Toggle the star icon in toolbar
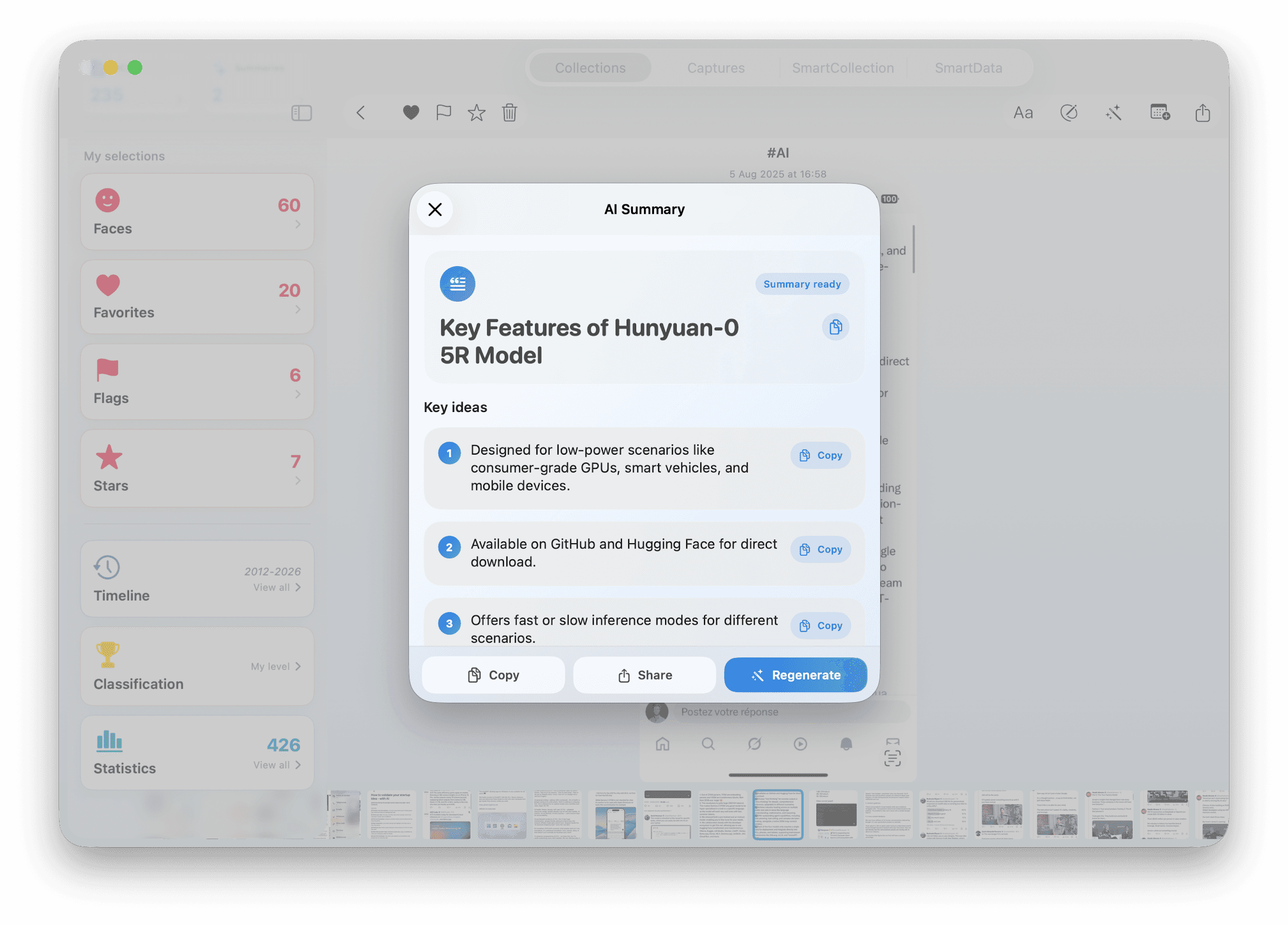The width and height of the screenshot is (1288, 925). 476,112
